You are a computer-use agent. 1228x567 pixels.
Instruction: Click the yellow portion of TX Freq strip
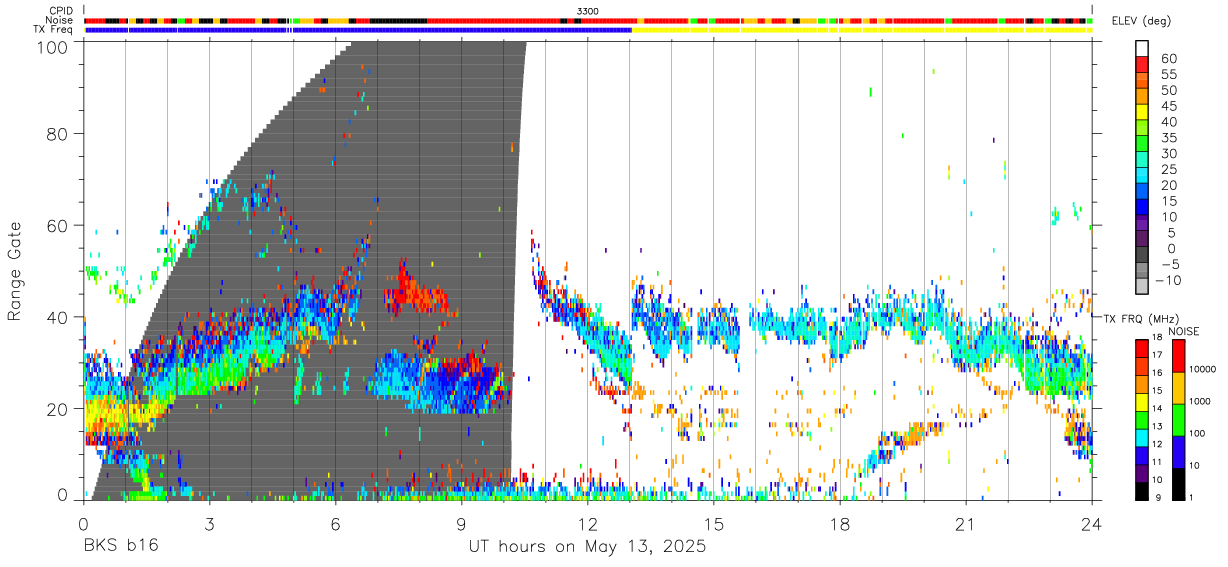coord(861,30)
